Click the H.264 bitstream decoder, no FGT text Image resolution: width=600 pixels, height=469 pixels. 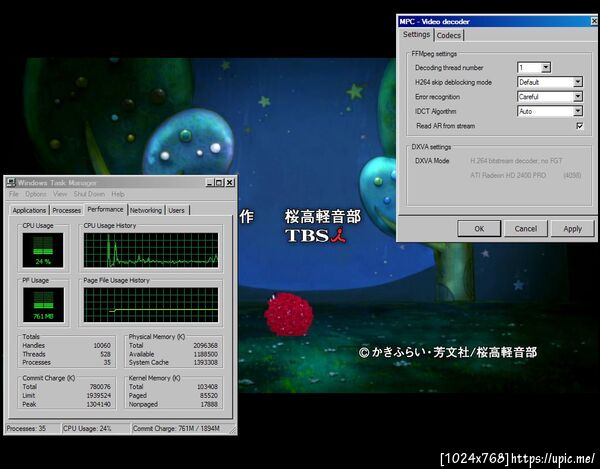pos(516,161)
